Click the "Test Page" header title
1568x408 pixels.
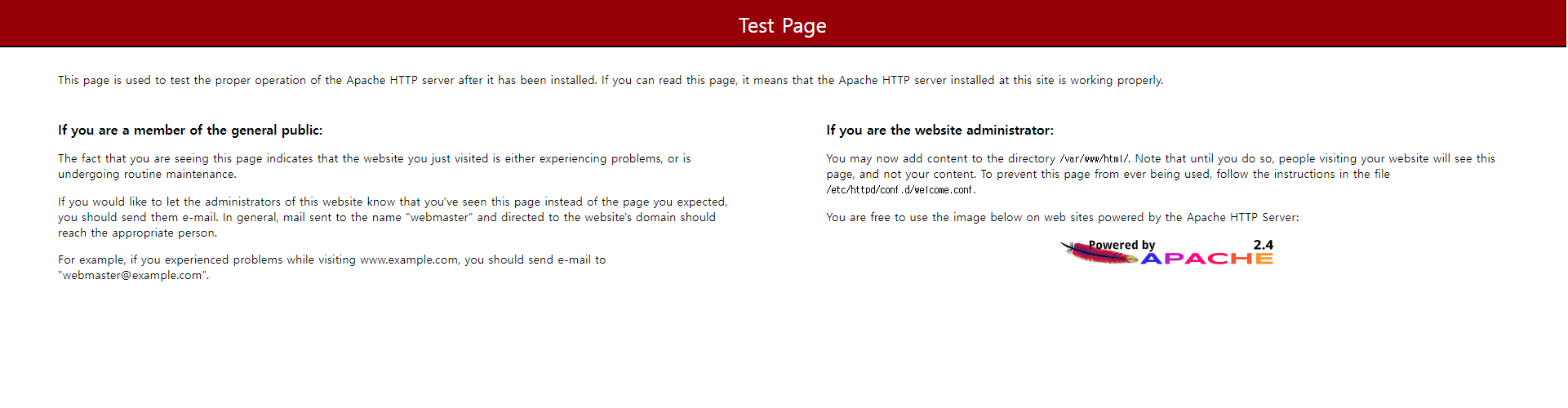tap(783, 26)
